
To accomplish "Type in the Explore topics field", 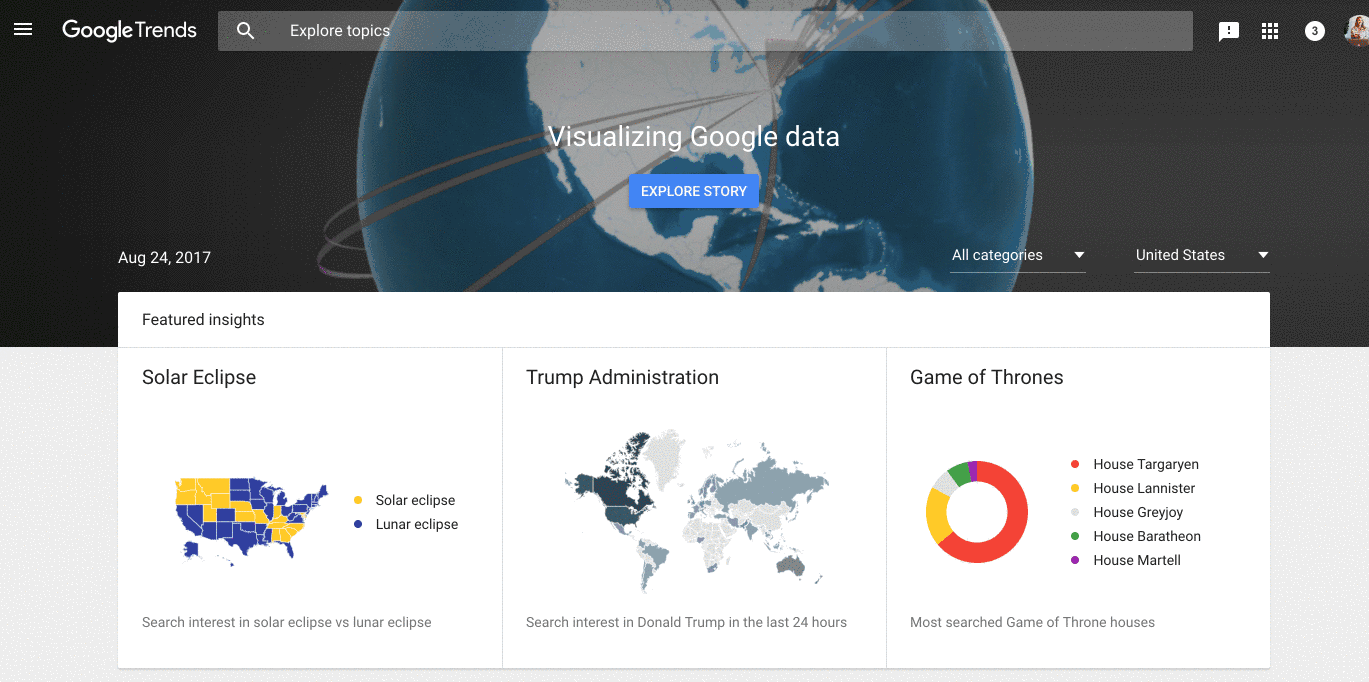I will click(700, 31).
